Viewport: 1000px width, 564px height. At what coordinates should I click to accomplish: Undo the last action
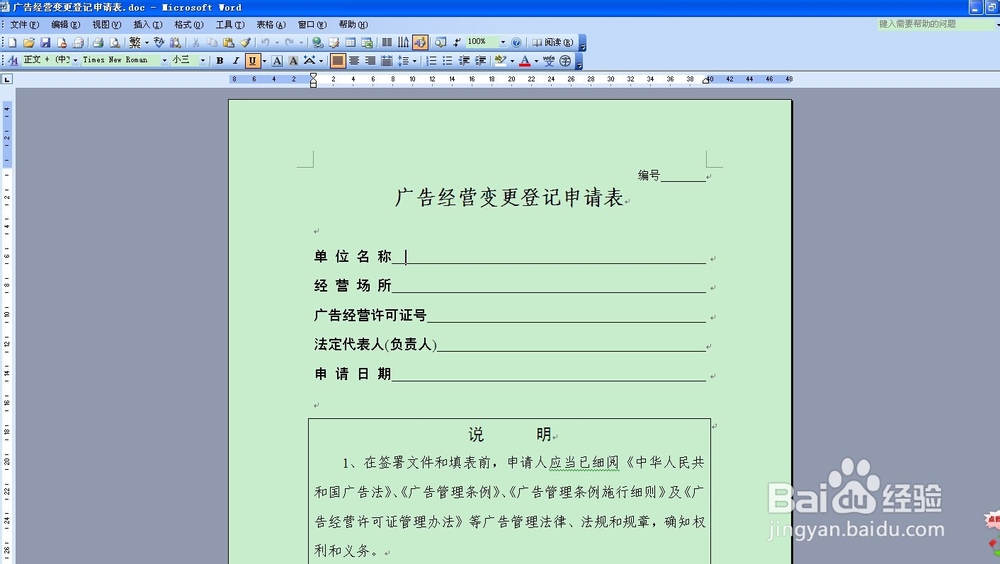click(265, 42)
